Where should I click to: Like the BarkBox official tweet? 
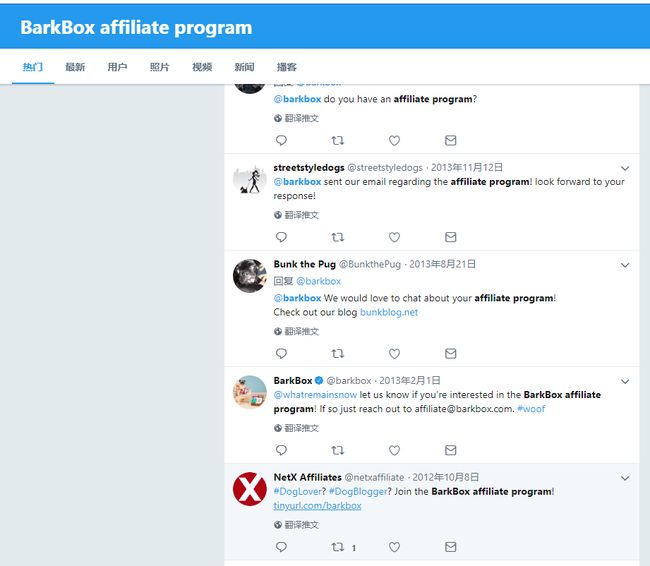[394, 450]
